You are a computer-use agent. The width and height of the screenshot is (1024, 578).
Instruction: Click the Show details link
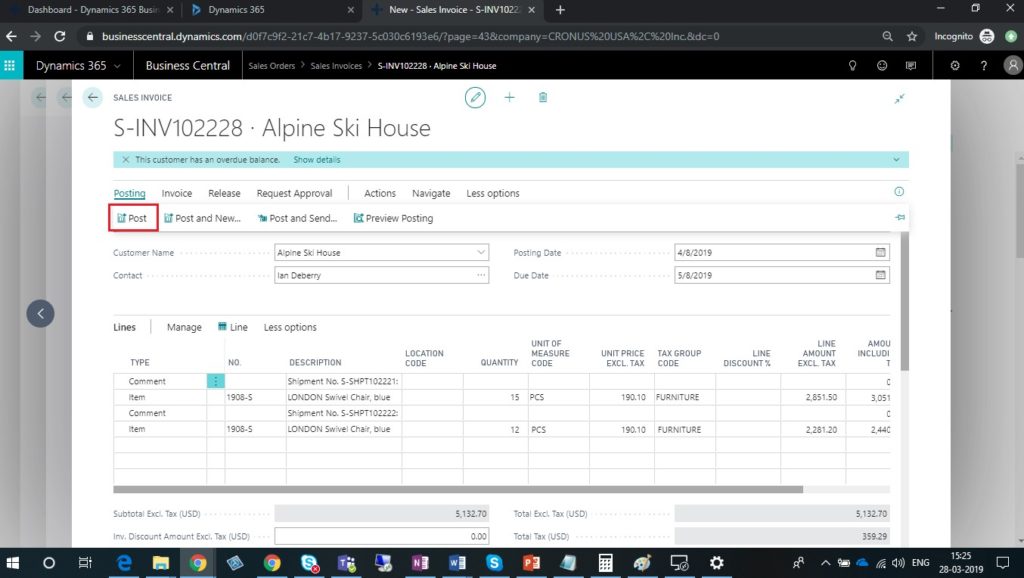click(316, 160)
